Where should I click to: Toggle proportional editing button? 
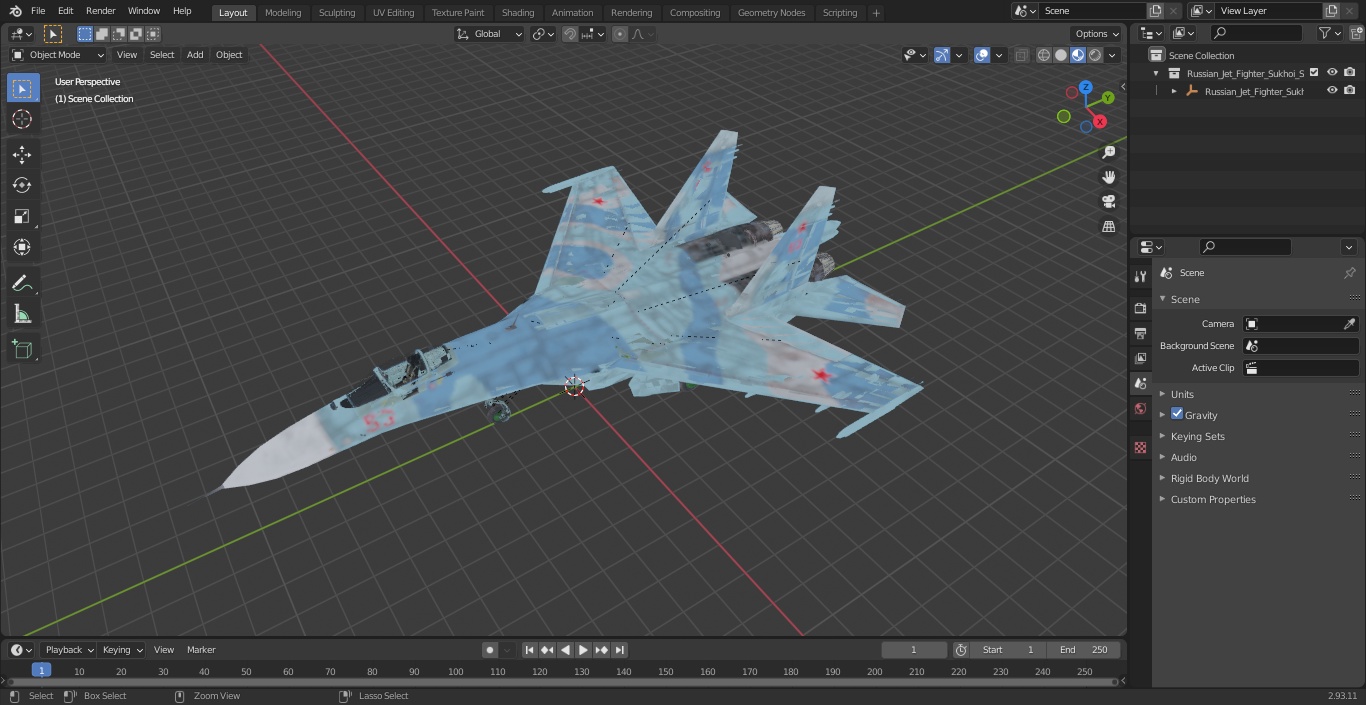[x=620, y=34]
